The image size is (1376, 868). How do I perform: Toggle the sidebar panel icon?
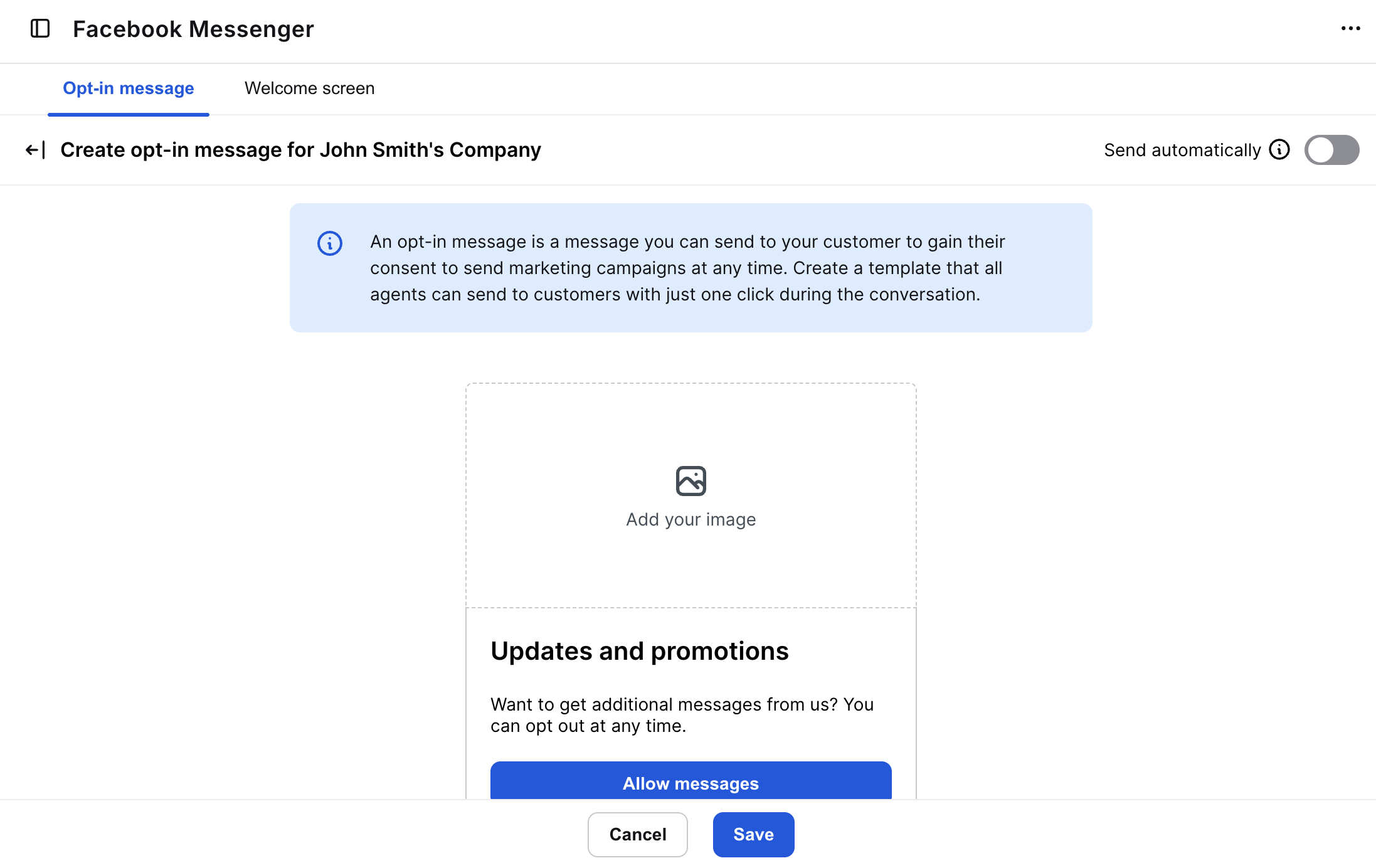coord(40,29)
